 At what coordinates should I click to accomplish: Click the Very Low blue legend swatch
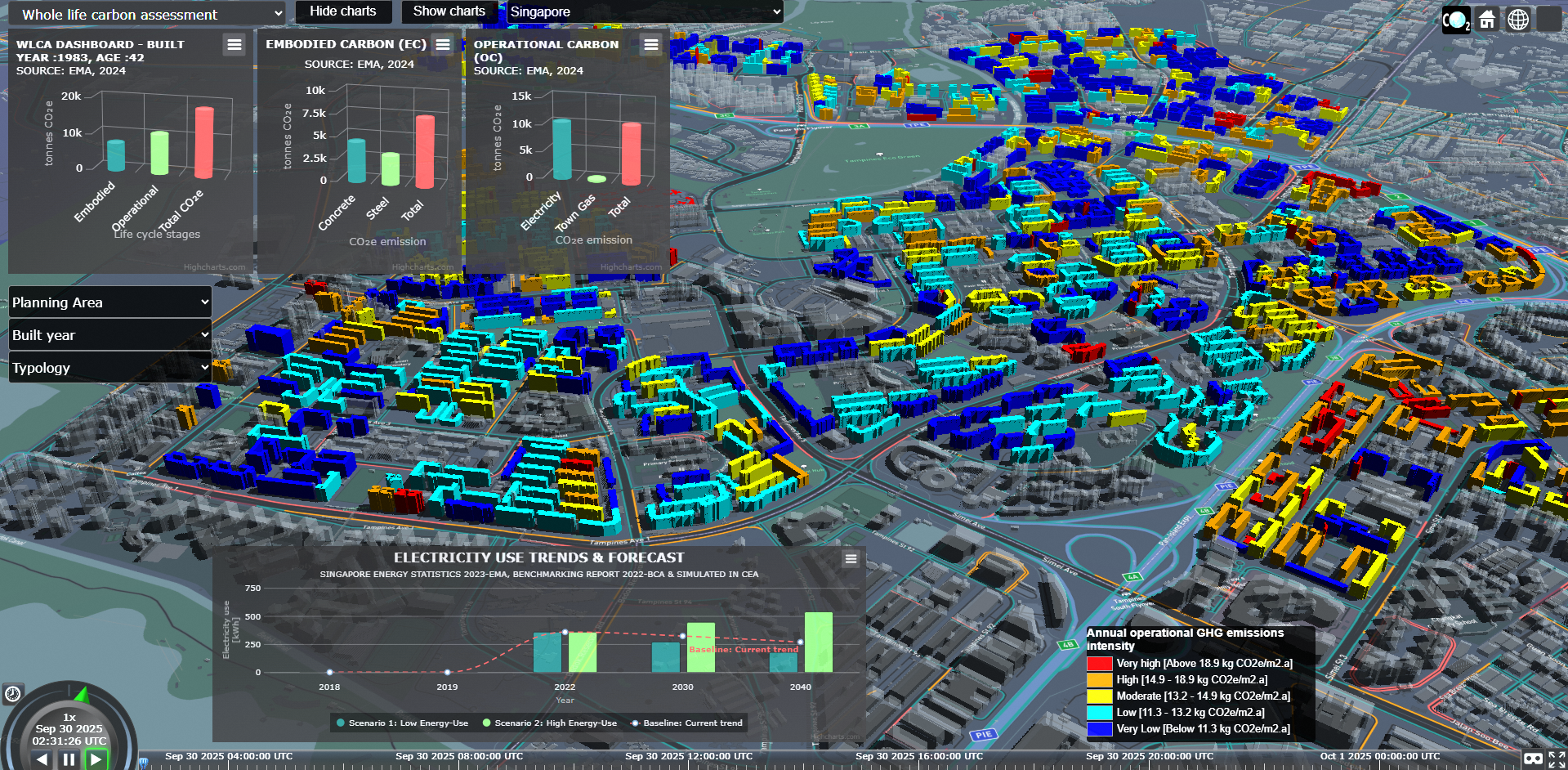coord(1100,729)
